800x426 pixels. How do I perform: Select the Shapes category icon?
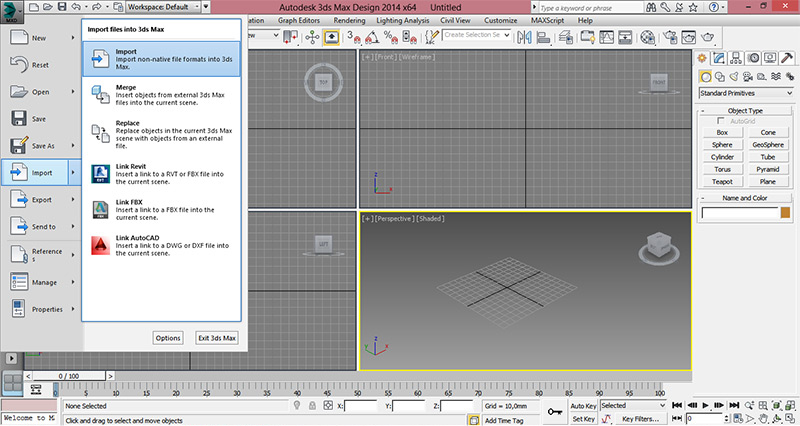point(719,77)
